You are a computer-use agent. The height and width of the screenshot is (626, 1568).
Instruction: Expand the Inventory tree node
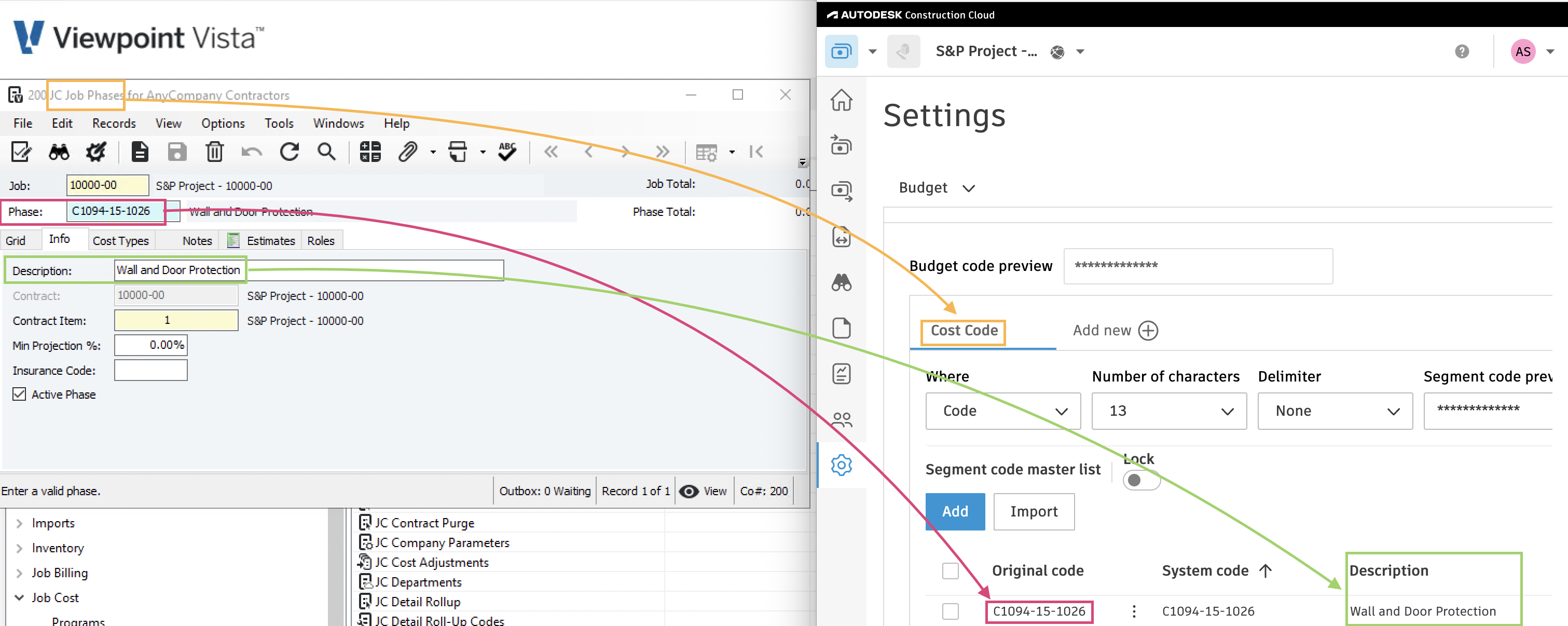point(19,548)
